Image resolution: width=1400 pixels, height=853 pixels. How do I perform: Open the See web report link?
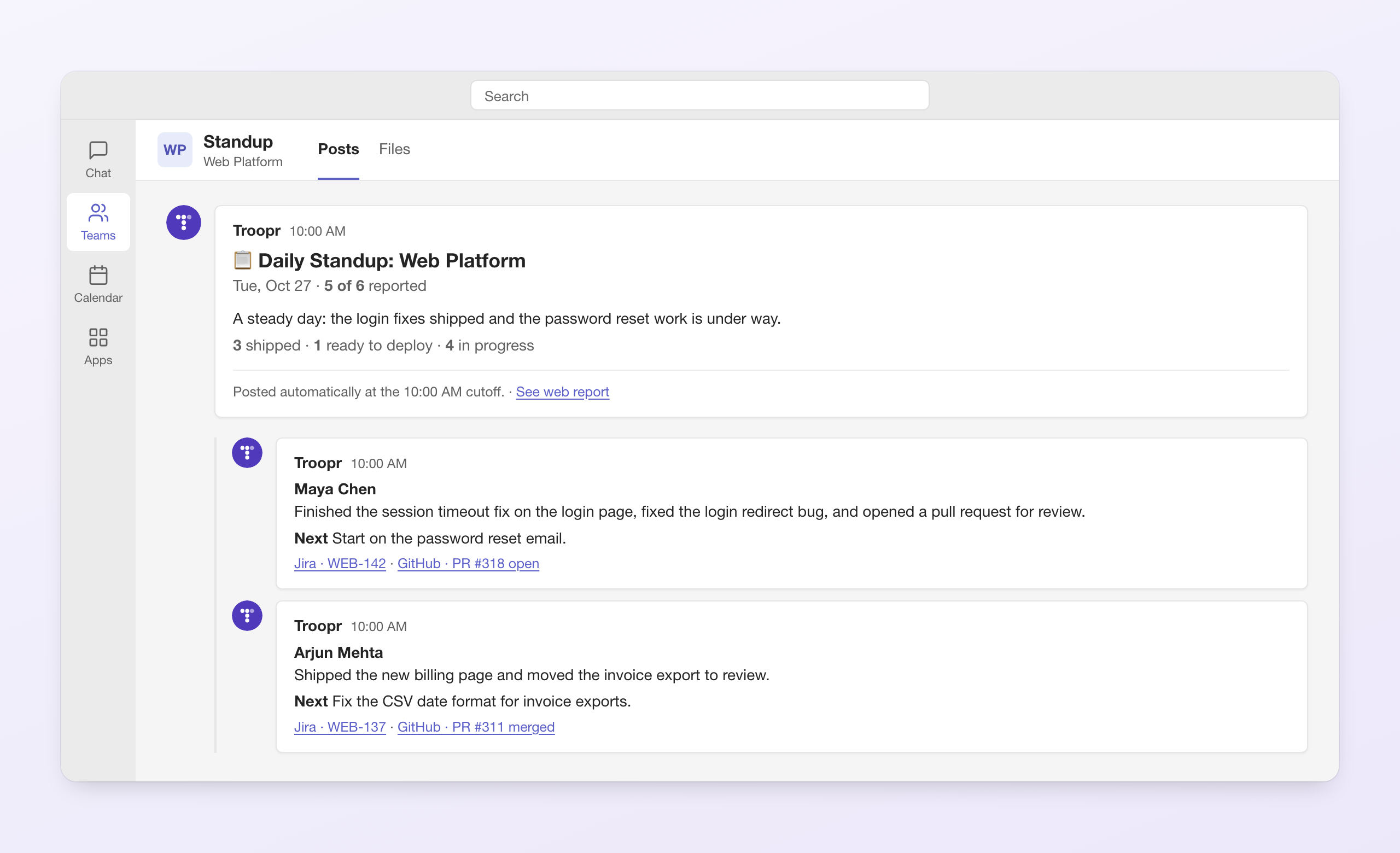[x=563, y=392]
